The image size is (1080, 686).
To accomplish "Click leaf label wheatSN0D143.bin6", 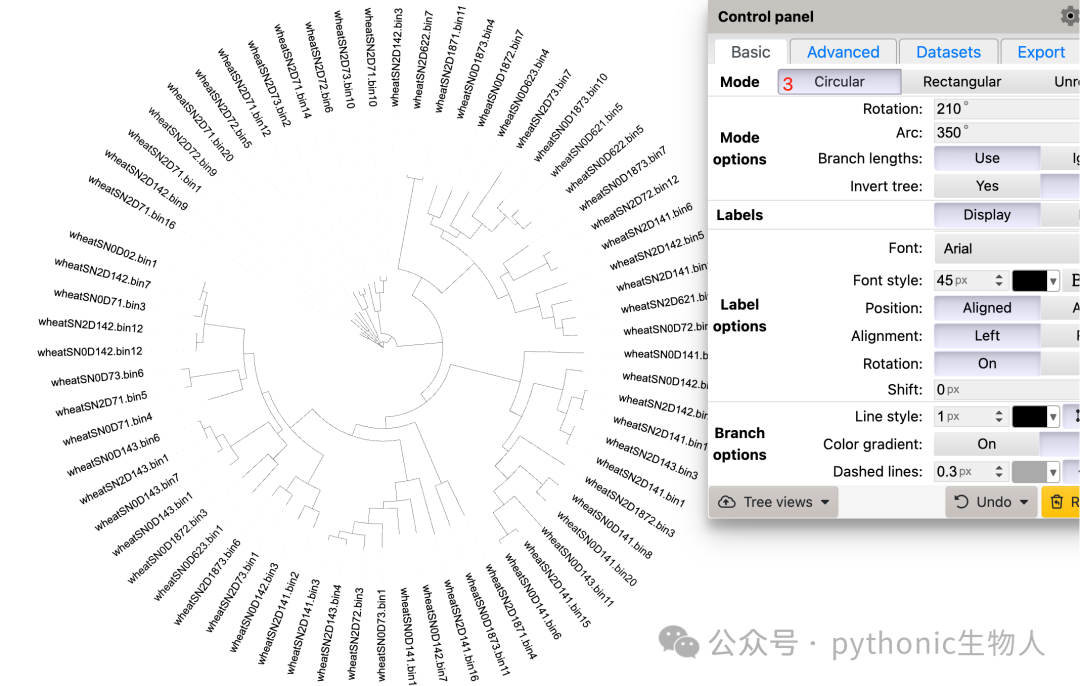I will pos(114,455).
